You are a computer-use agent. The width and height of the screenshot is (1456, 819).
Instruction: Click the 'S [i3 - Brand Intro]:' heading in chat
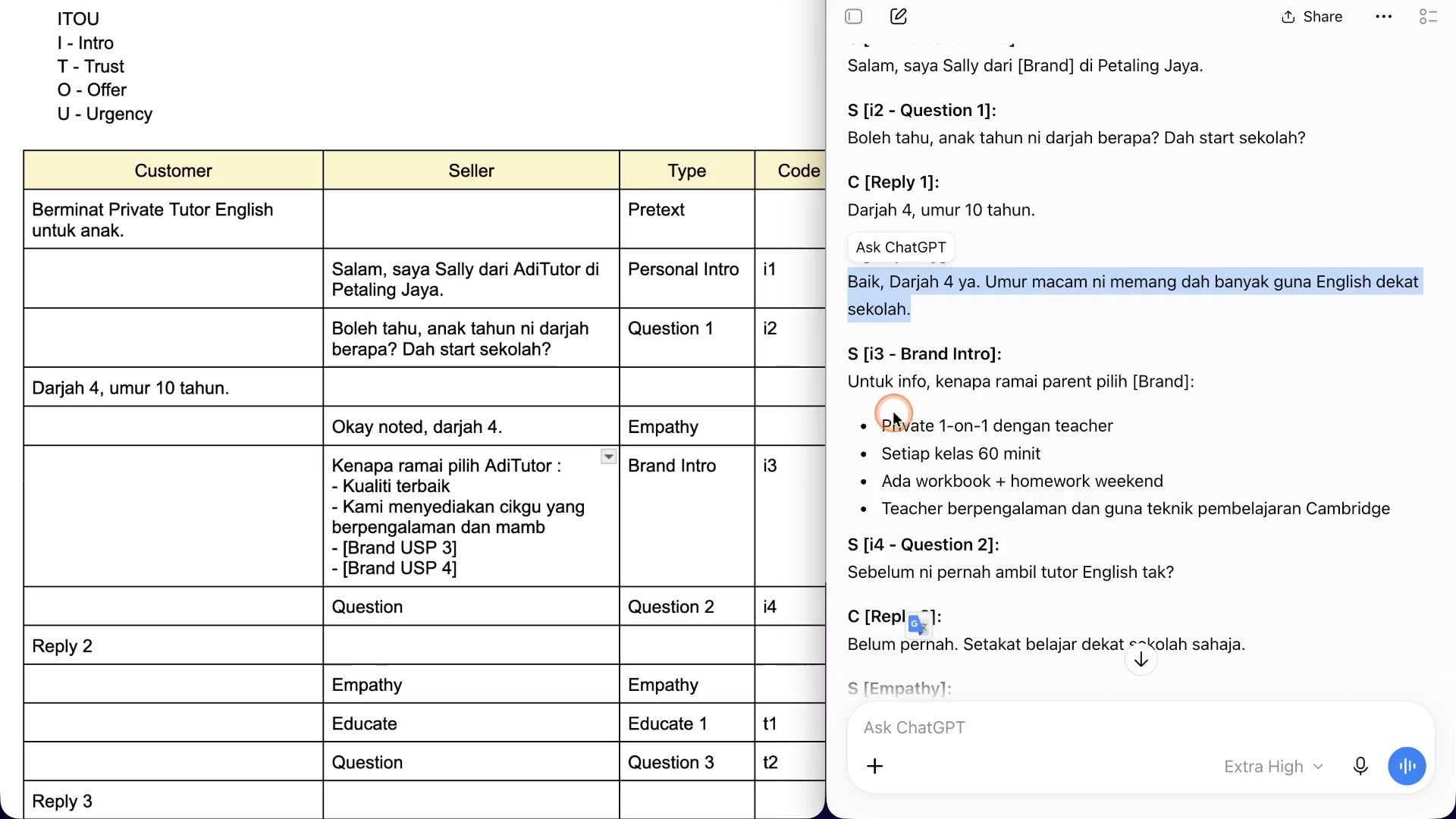pos(924,354)
